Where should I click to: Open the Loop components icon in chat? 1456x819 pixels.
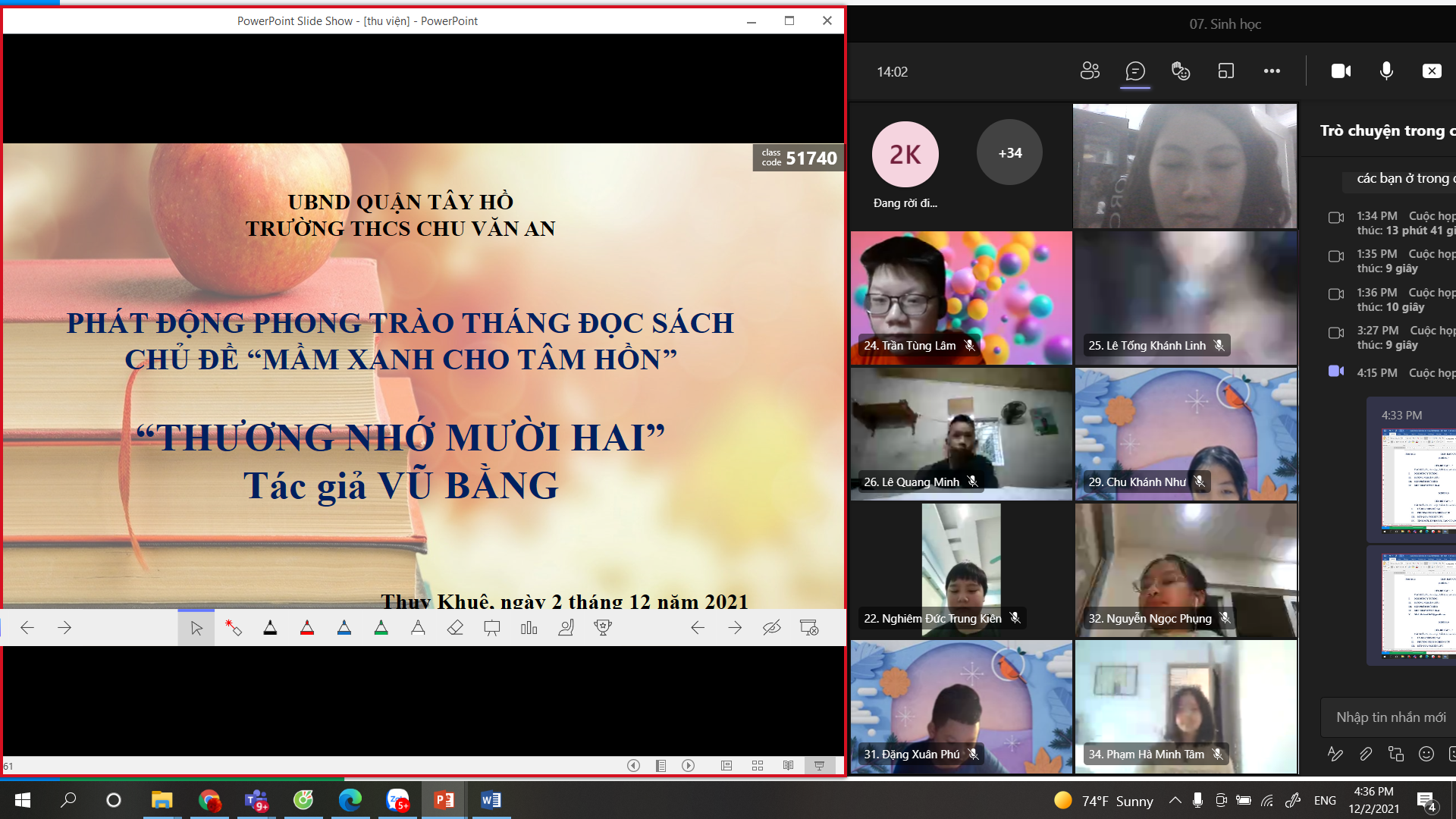[x=1396, y=754]
